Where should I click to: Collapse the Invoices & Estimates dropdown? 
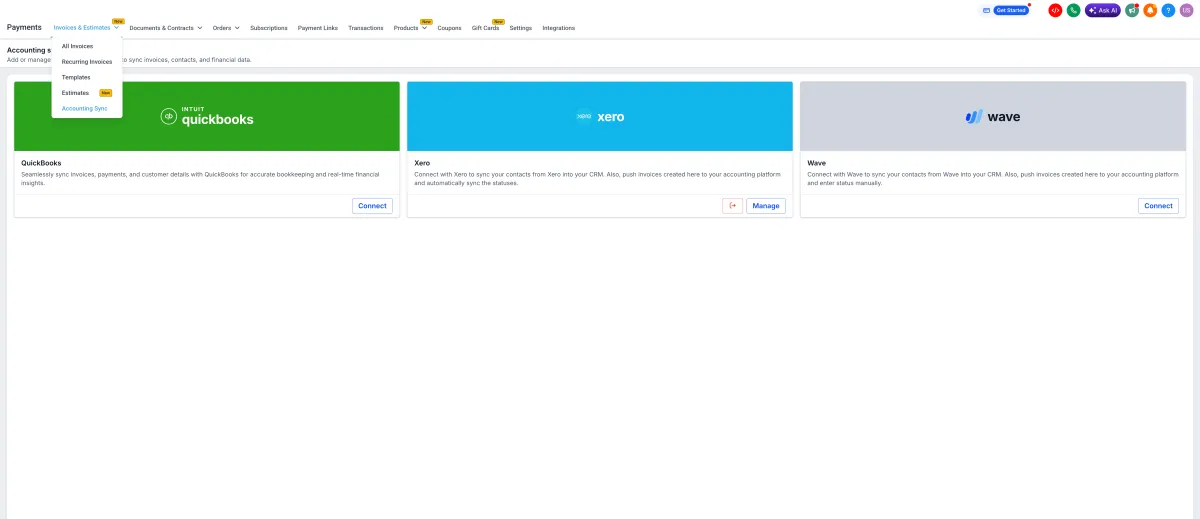86,28
